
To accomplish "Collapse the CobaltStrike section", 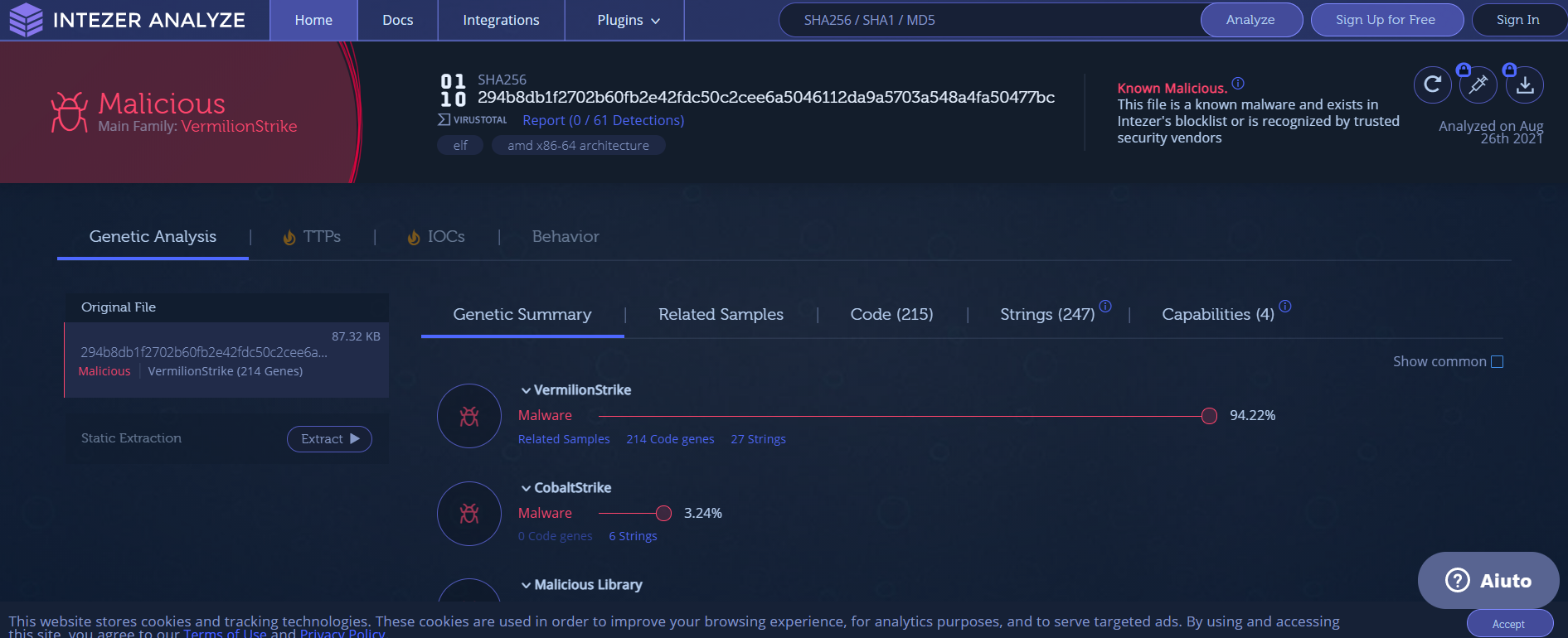I will 526,488.
